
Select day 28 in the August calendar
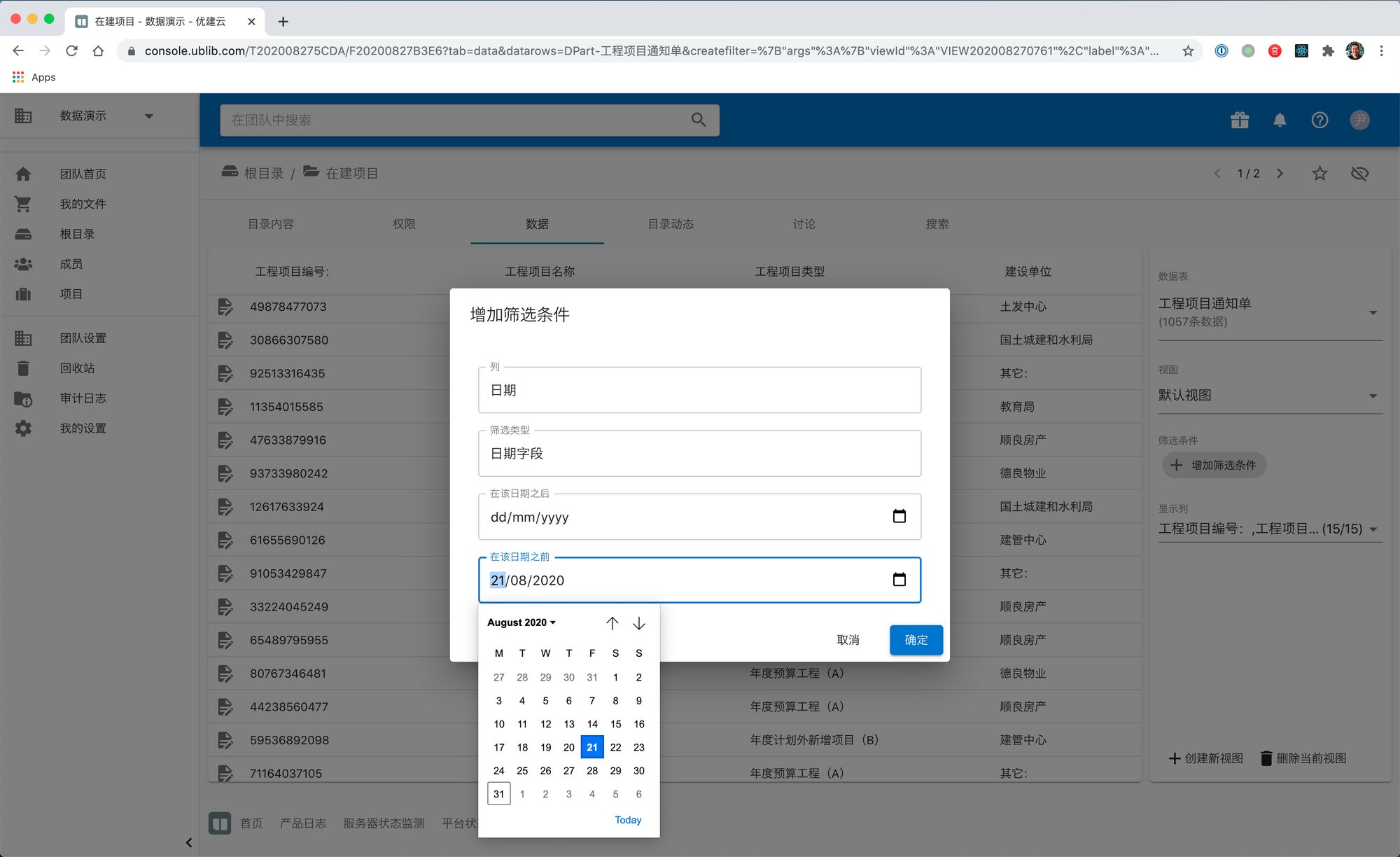point(592,770)
